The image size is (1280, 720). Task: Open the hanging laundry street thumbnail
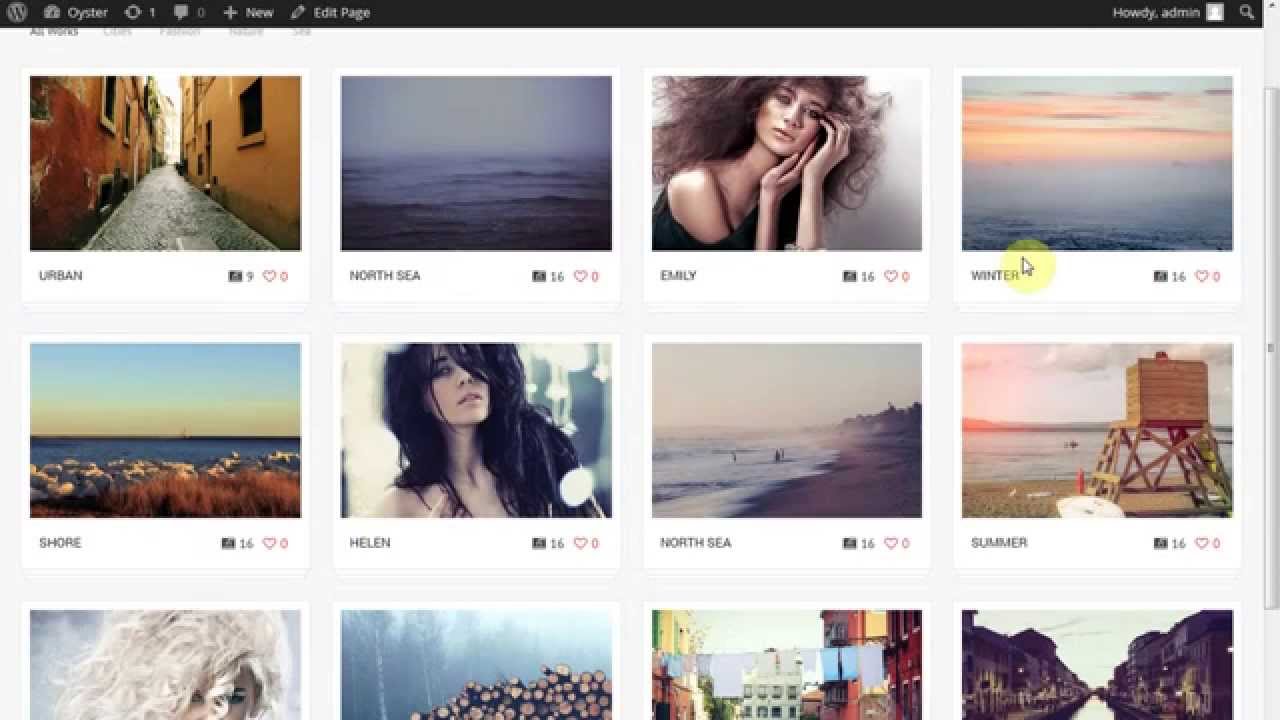pos(787,665)
